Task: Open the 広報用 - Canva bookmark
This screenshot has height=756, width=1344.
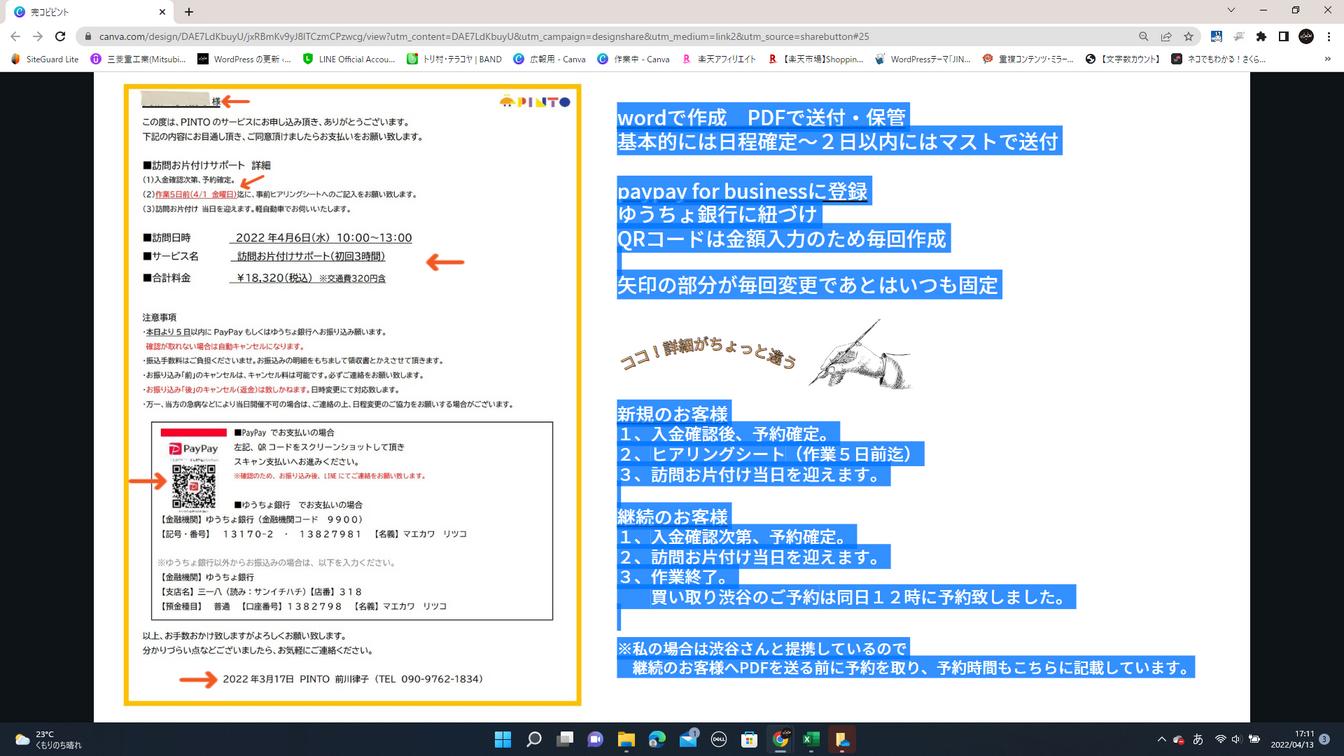Action: (x=549, y=59)
